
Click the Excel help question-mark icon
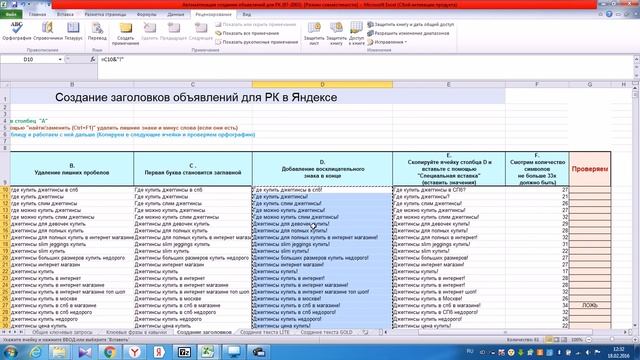click(x=609, y=14)
